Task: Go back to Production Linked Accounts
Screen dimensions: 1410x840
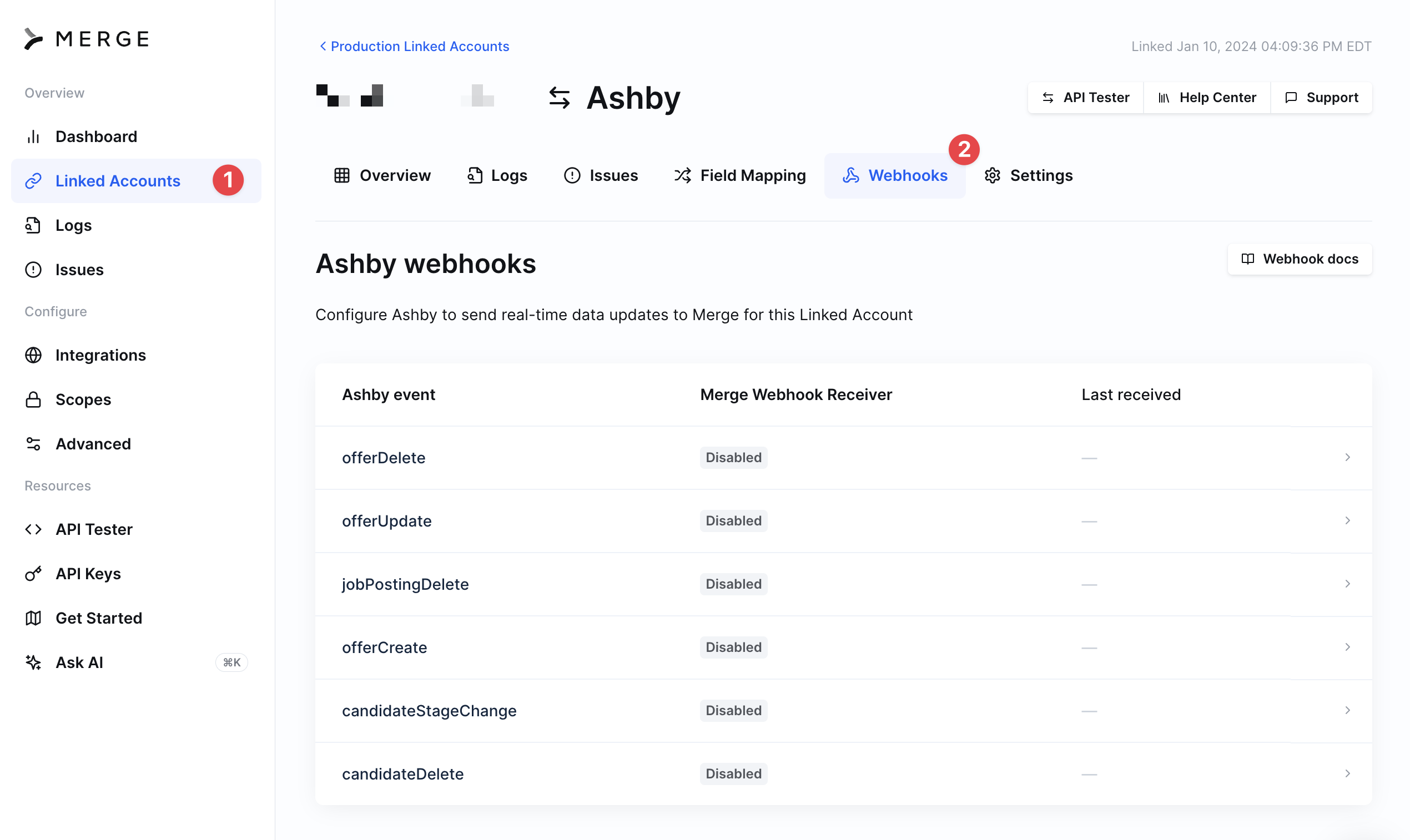Action: coord(414,47)
